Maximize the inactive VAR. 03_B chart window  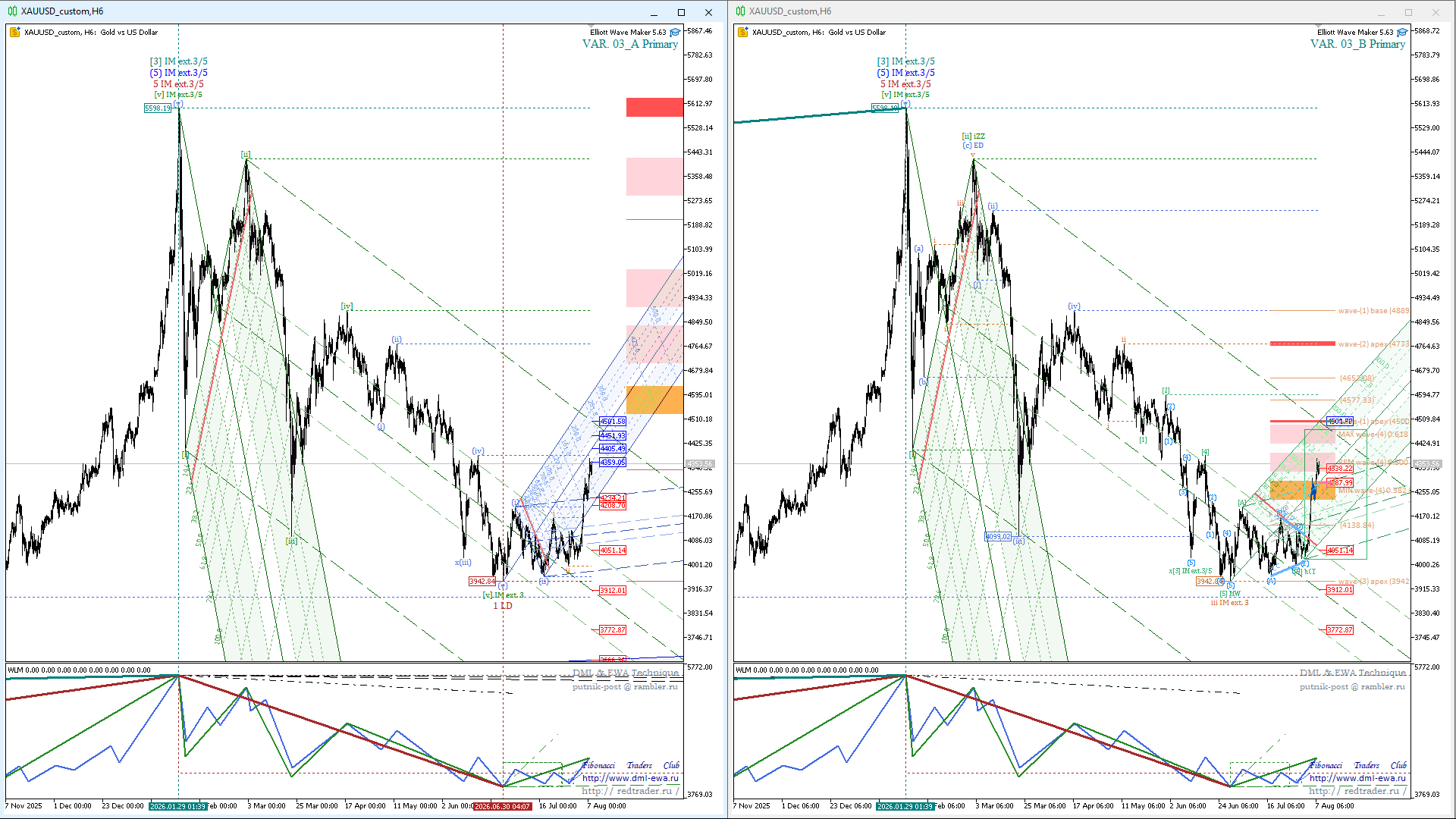1408,12
